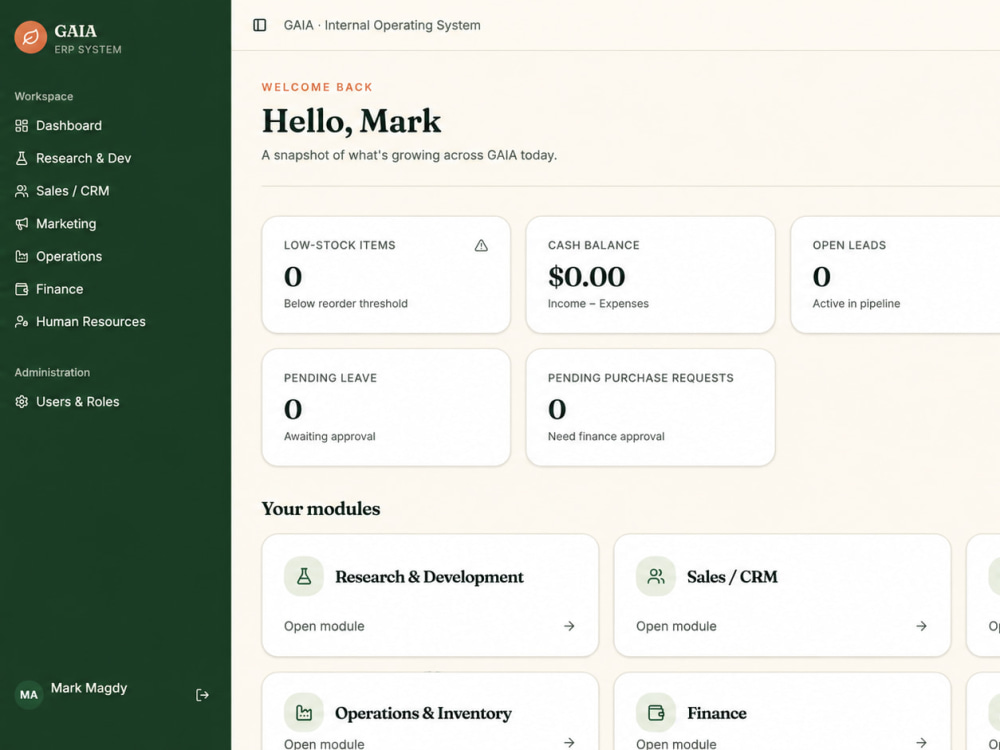Click arrow on Sales / CRM card
The image size is (1000, 750).
tap(921, 626)
